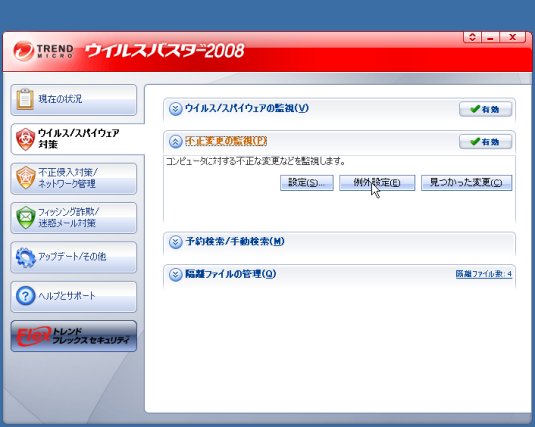535x427 pixels.
Task: Open 不正侵入対策/ネットワーク管理 tab
Action: 74,179
